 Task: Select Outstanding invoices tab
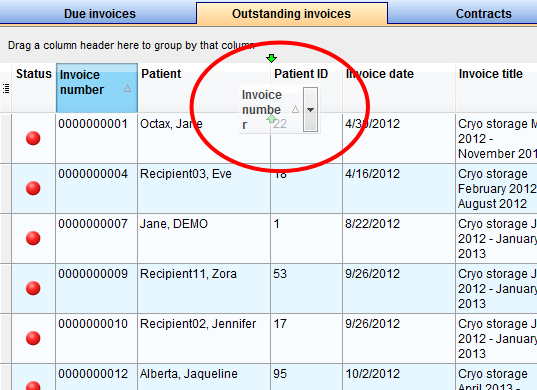[291, 14]
